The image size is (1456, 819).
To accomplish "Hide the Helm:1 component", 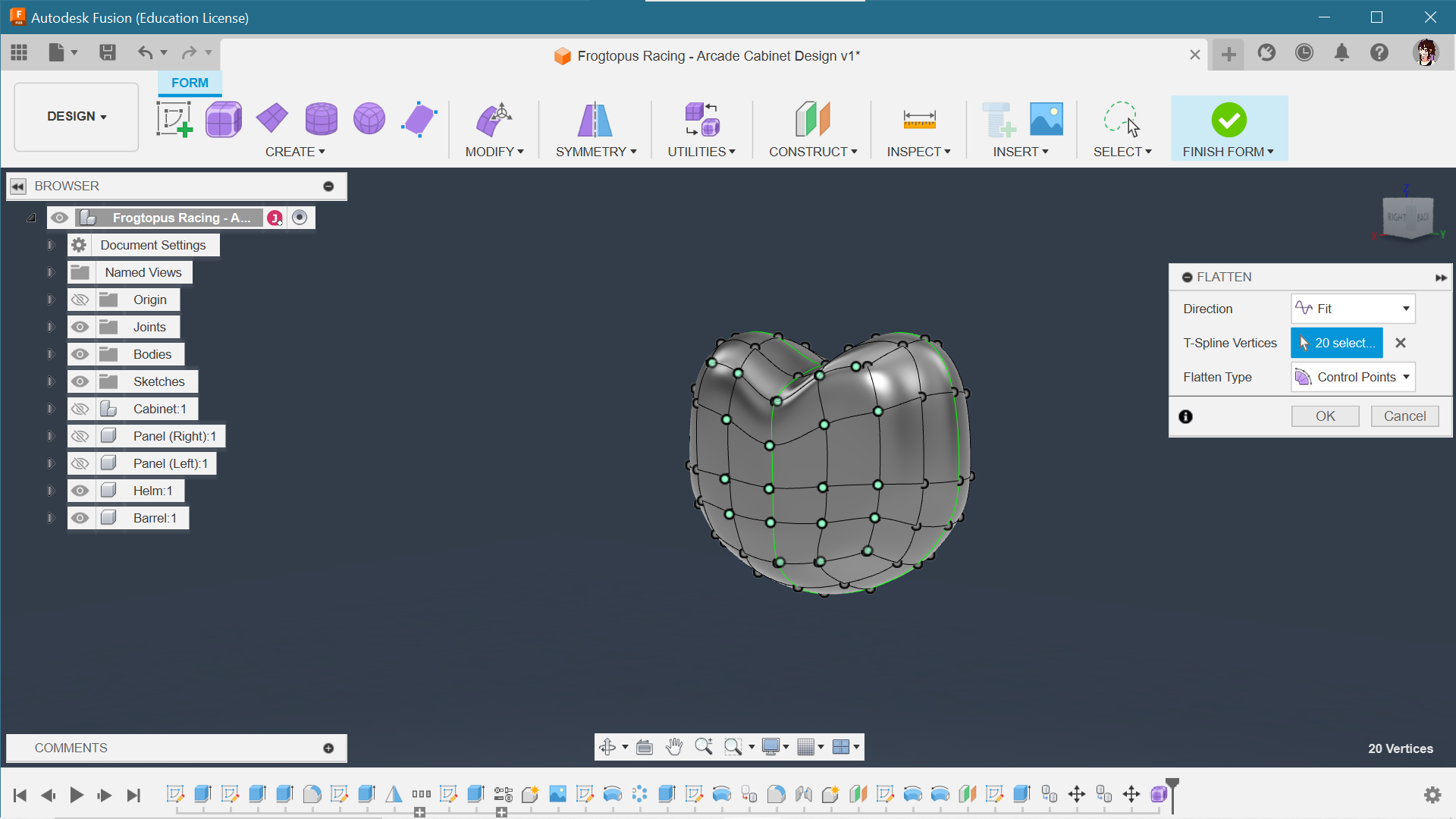I will click(x=80, y=491).
